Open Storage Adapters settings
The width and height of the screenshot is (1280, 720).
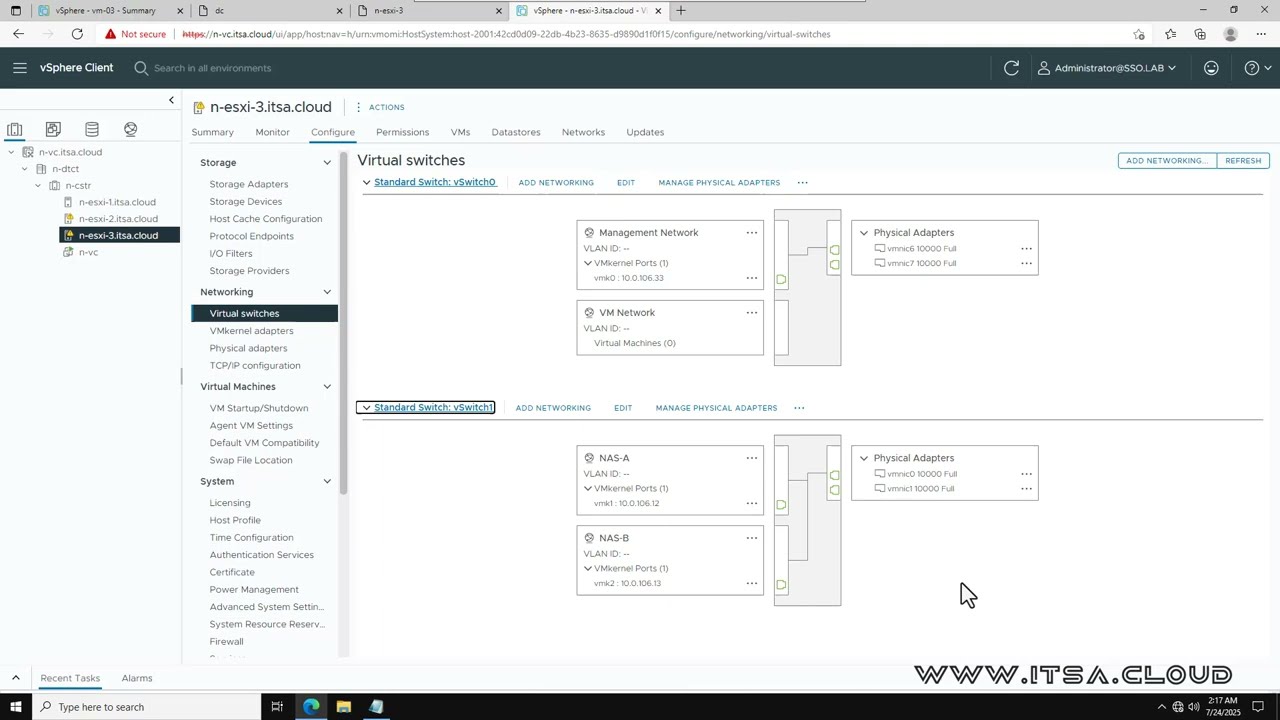pos(249,184)
